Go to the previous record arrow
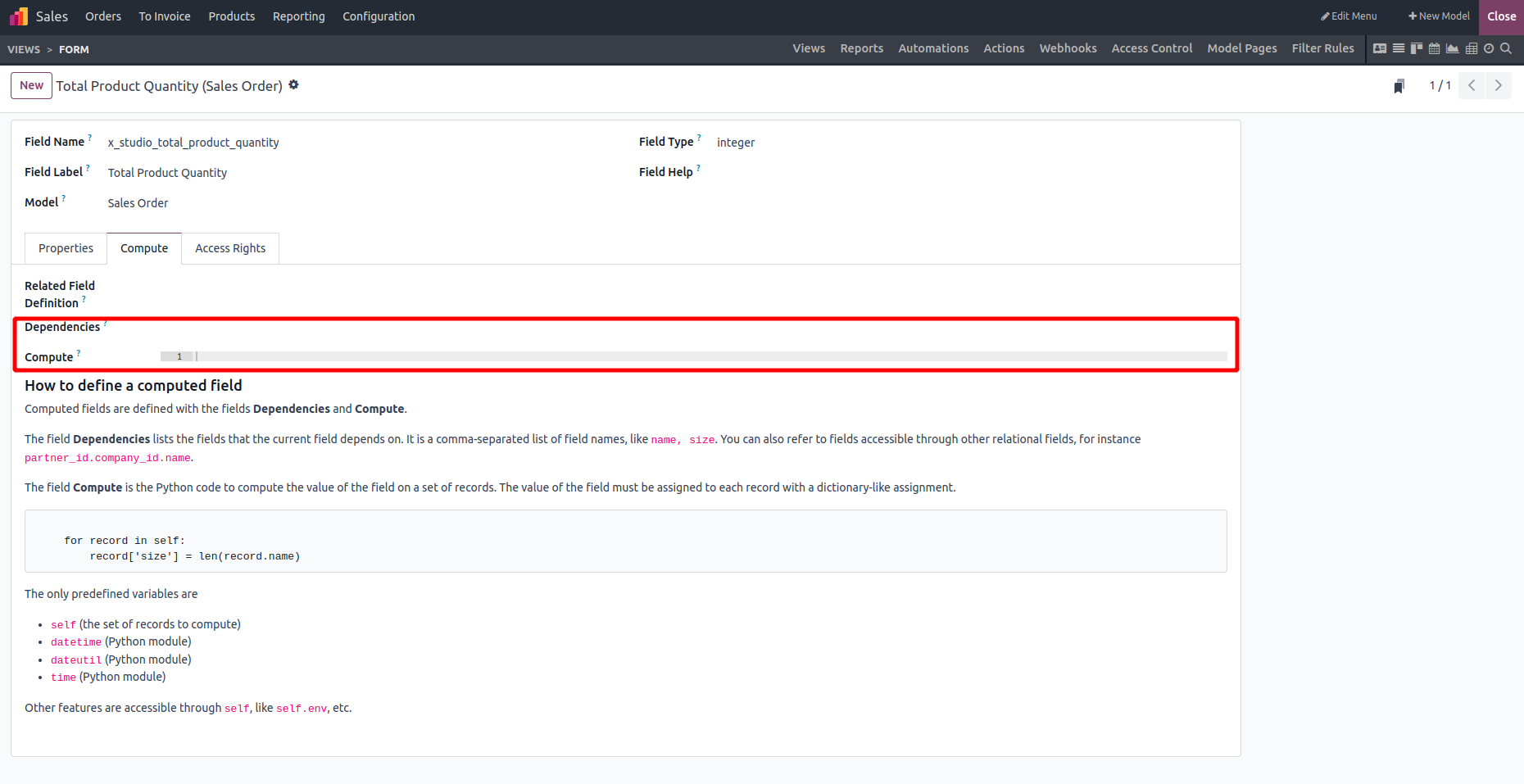The width and height of the screenshot is (1524, 784). [x=1472, y=85]
